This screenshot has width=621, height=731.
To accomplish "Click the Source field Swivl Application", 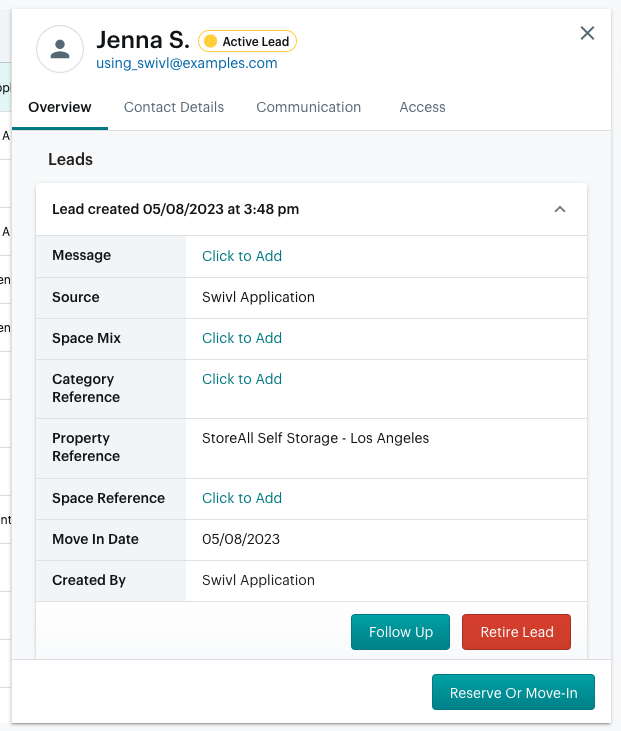I will click(258, 297).
